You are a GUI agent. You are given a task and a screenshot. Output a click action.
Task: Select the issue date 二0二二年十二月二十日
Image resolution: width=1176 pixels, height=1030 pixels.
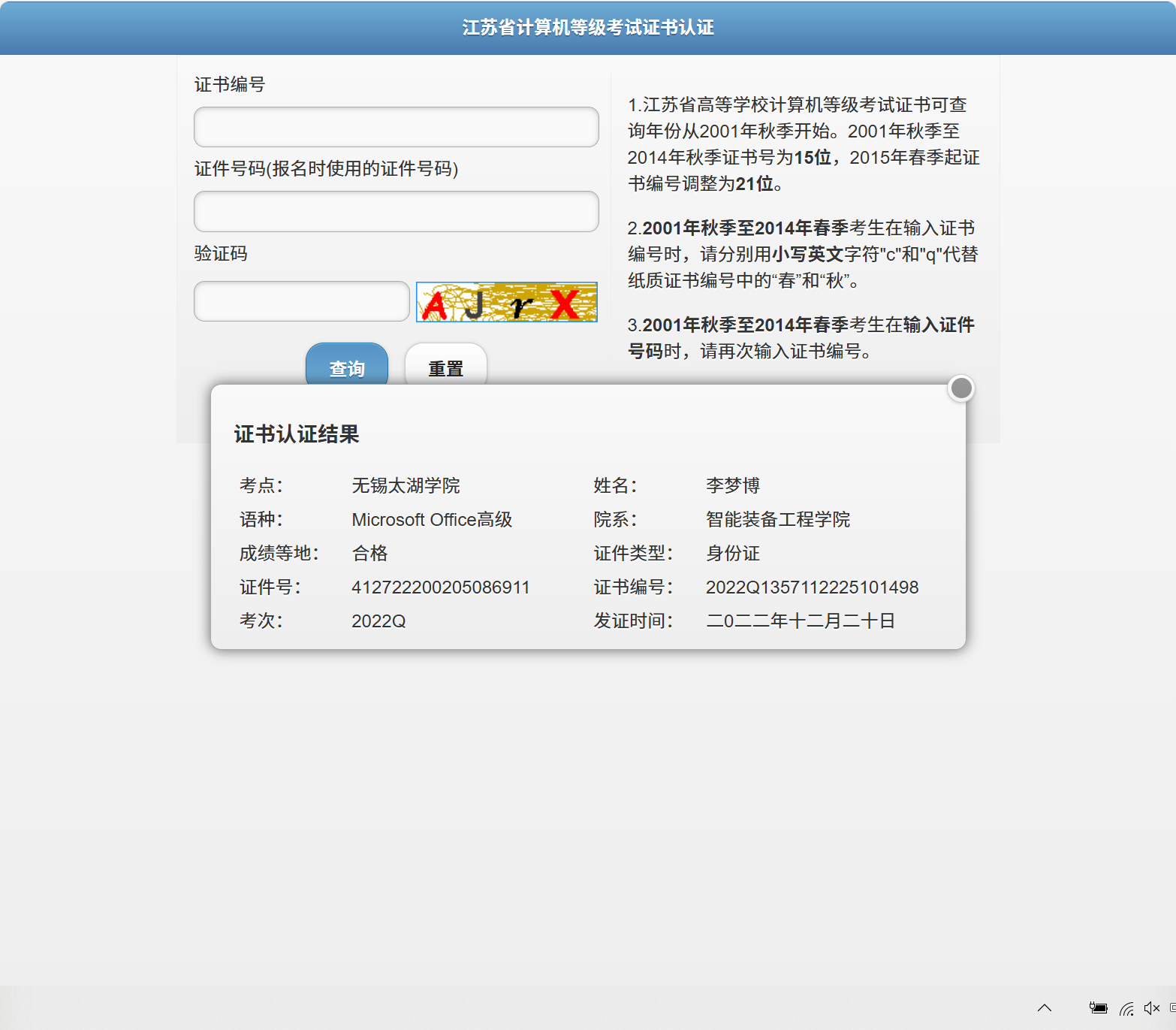[801, 621]
